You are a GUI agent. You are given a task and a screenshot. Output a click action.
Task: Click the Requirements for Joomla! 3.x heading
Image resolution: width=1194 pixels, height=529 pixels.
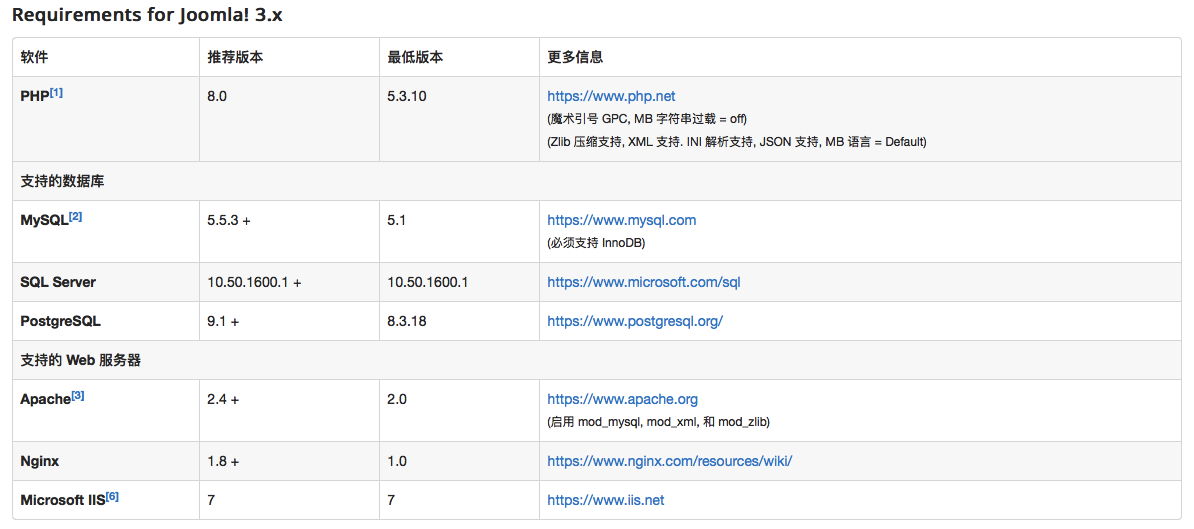(148, 15)
